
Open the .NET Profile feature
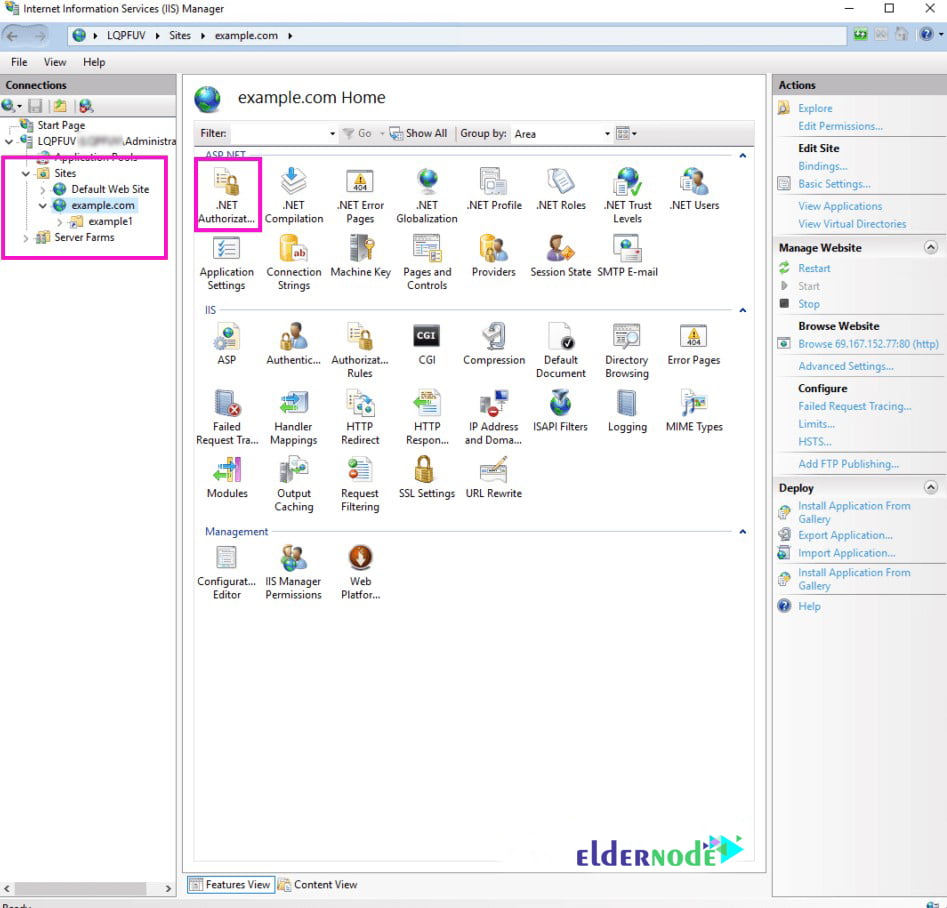(494, 188)
